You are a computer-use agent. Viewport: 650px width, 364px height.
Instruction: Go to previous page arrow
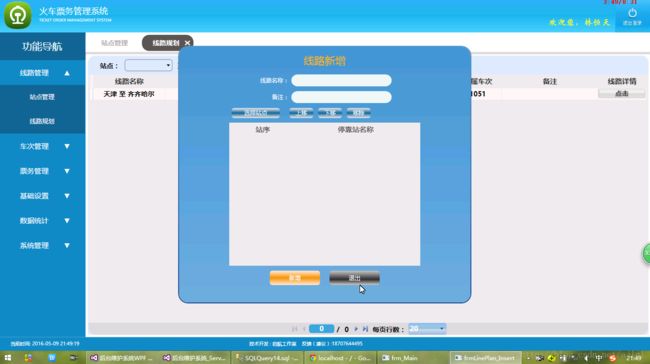(x=304, y=329)
